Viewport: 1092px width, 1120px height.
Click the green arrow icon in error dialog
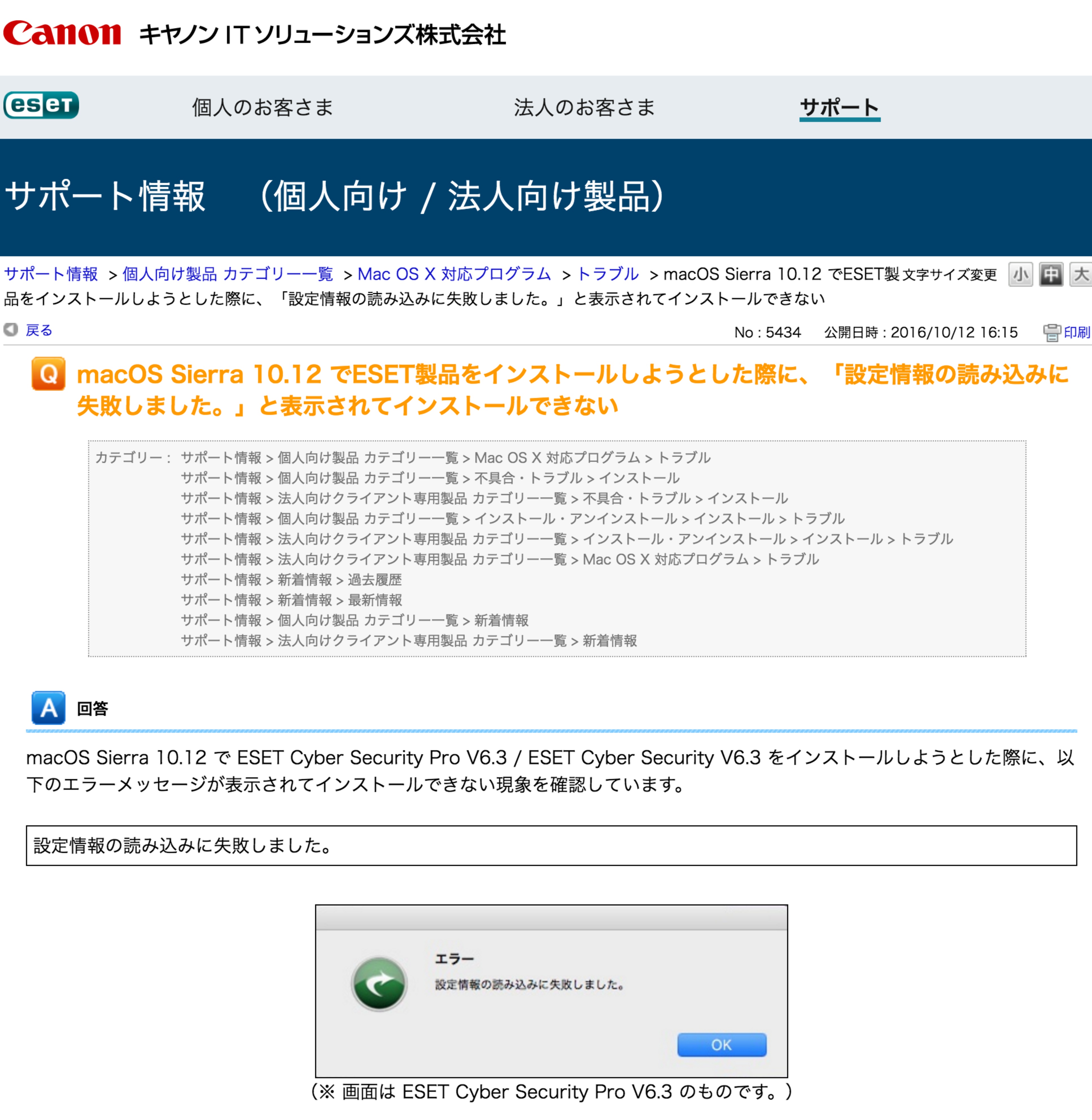click(x=379, y=984)
